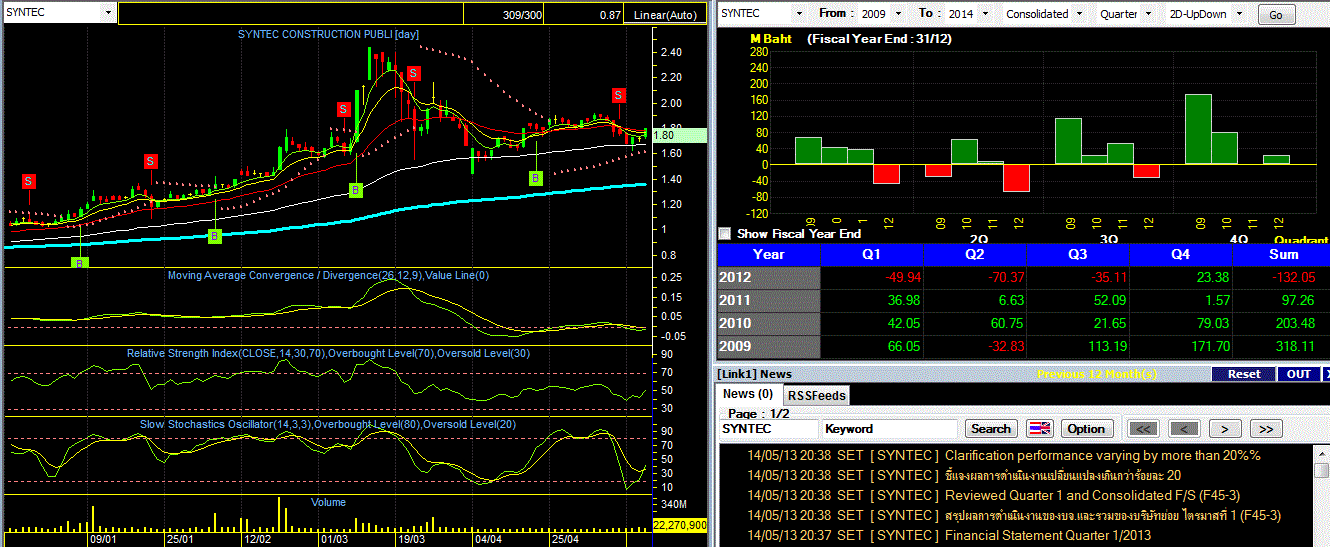Viewport: 1330px width, 547px height.
Task: Click the Year column header
Action: [768, 254]
